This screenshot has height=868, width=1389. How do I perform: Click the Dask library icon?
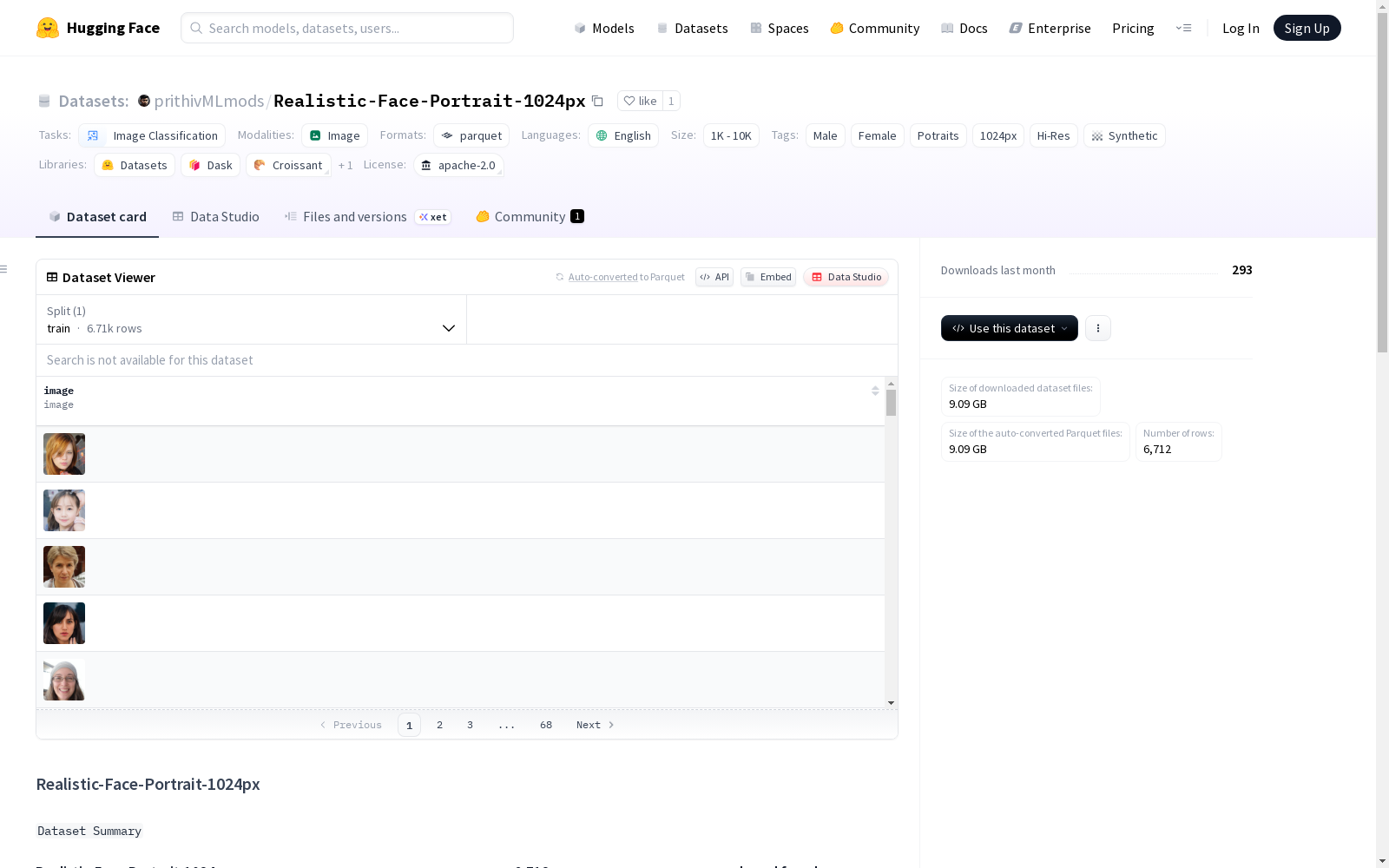[194, 165]
